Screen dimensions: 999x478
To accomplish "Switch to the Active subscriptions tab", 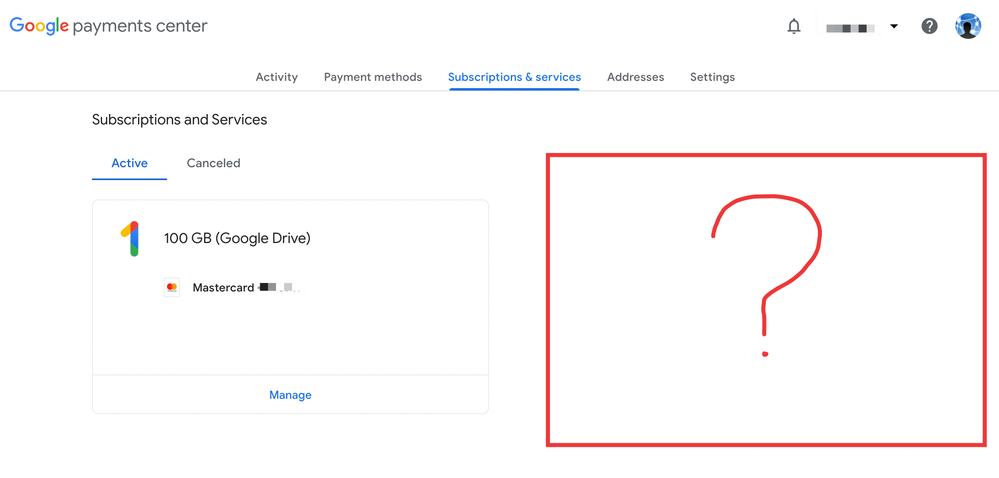I will tap(129, 163).
